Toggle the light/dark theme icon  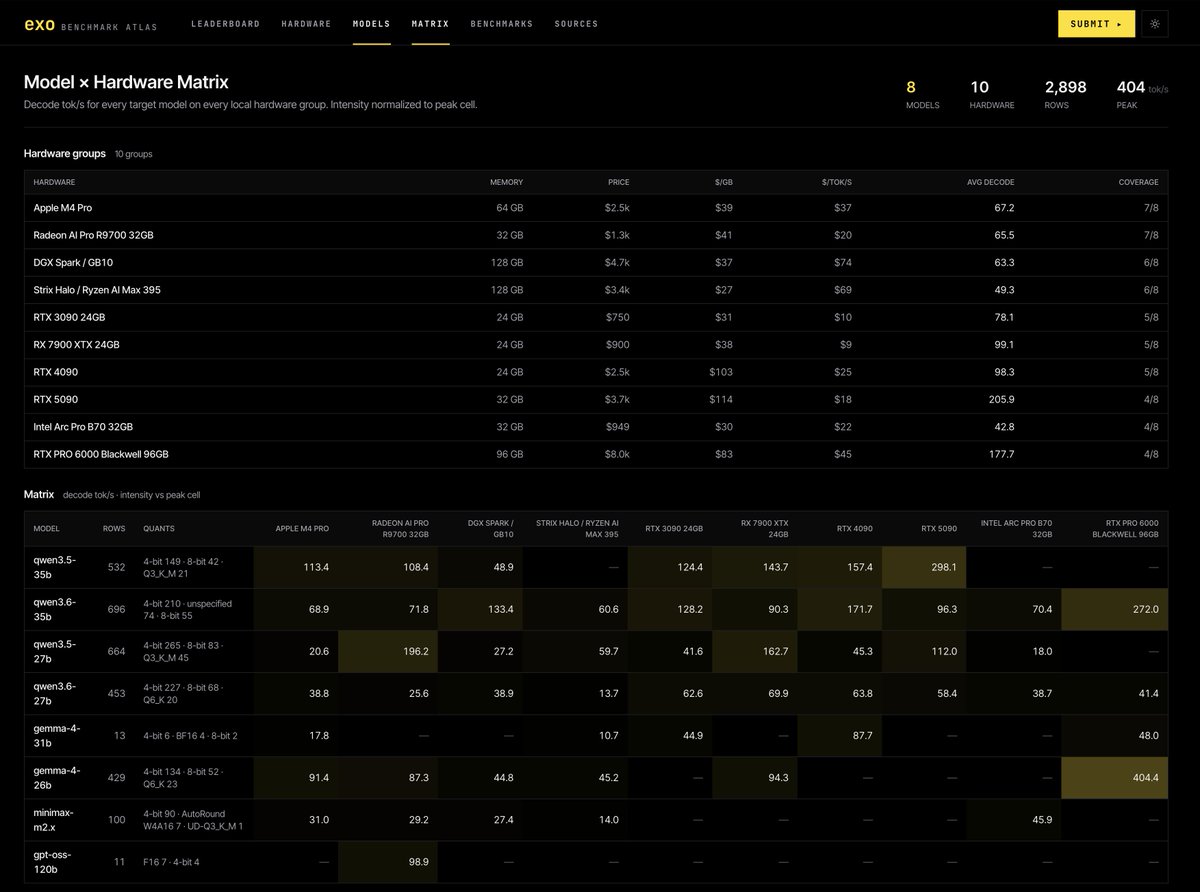(x=1154, y=24)
